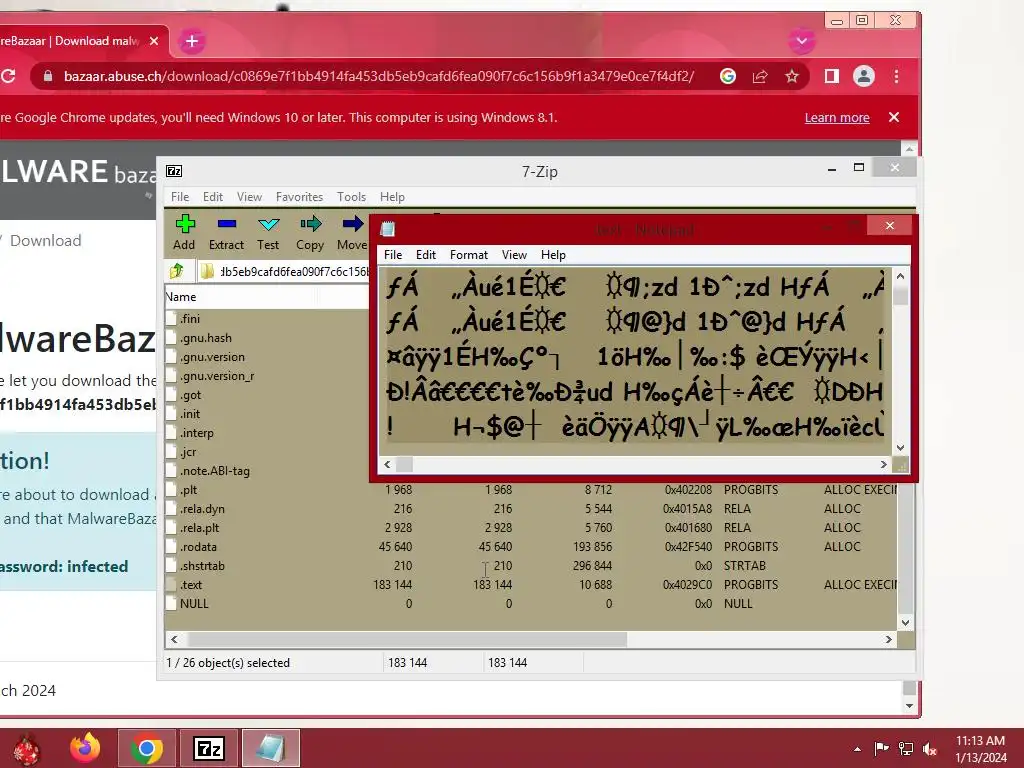Click the Notepad window title icon
The height and width of the screenshot is (768, 1024).
coord(388,229)
